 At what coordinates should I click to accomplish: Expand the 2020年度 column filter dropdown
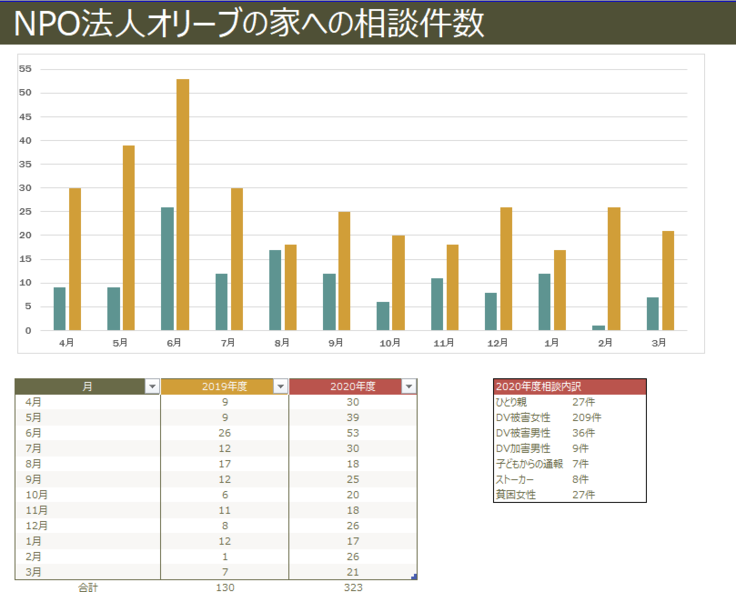pos(409,386)
